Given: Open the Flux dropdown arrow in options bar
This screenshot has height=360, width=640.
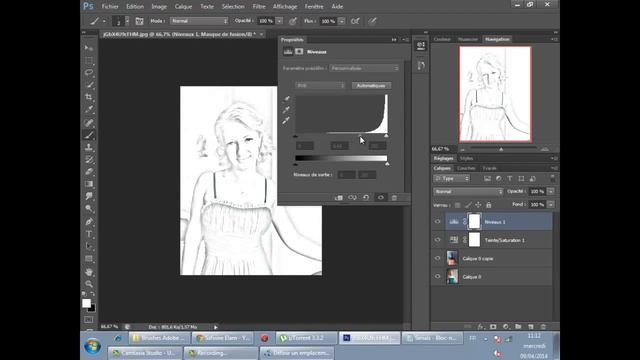Looking at the screenshot, I should [342, 21].
